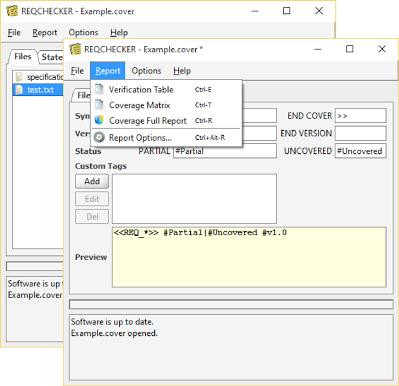Click the PARTIAL status input field
399x386 pixels.
225,151
